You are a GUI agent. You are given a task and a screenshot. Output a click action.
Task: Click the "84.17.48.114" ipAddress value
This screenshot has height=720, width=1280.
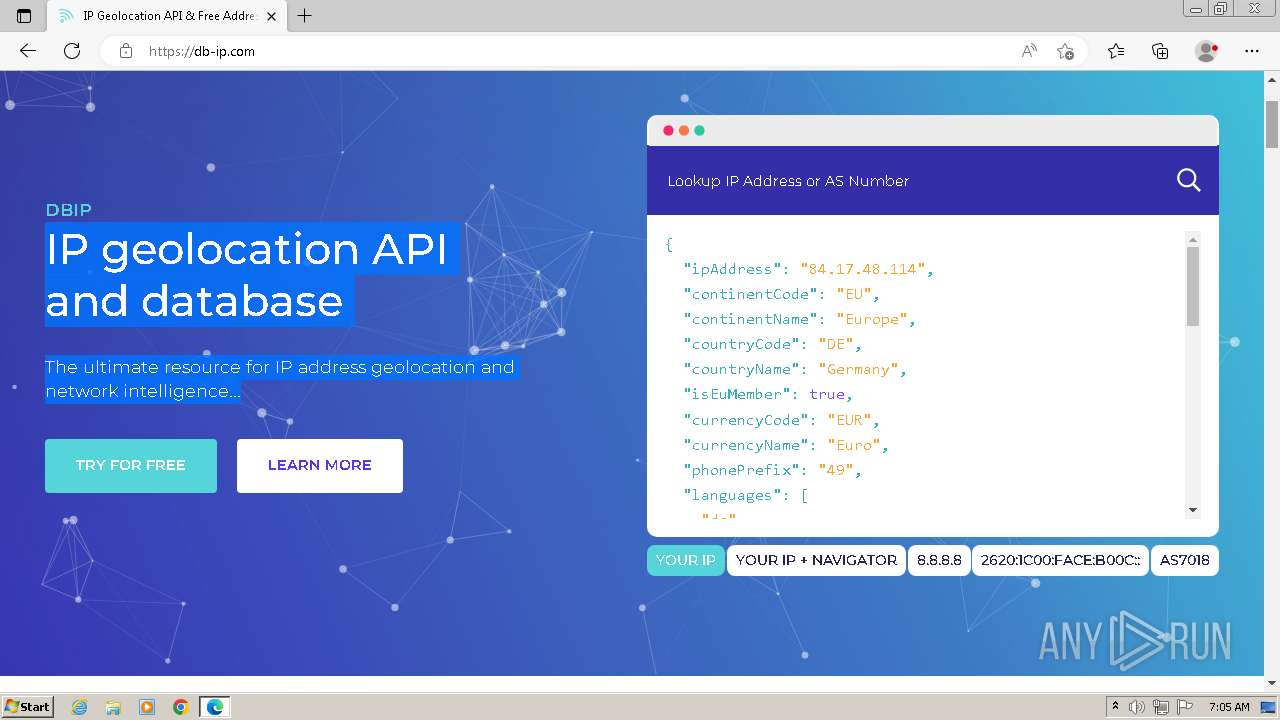point(863,269)
